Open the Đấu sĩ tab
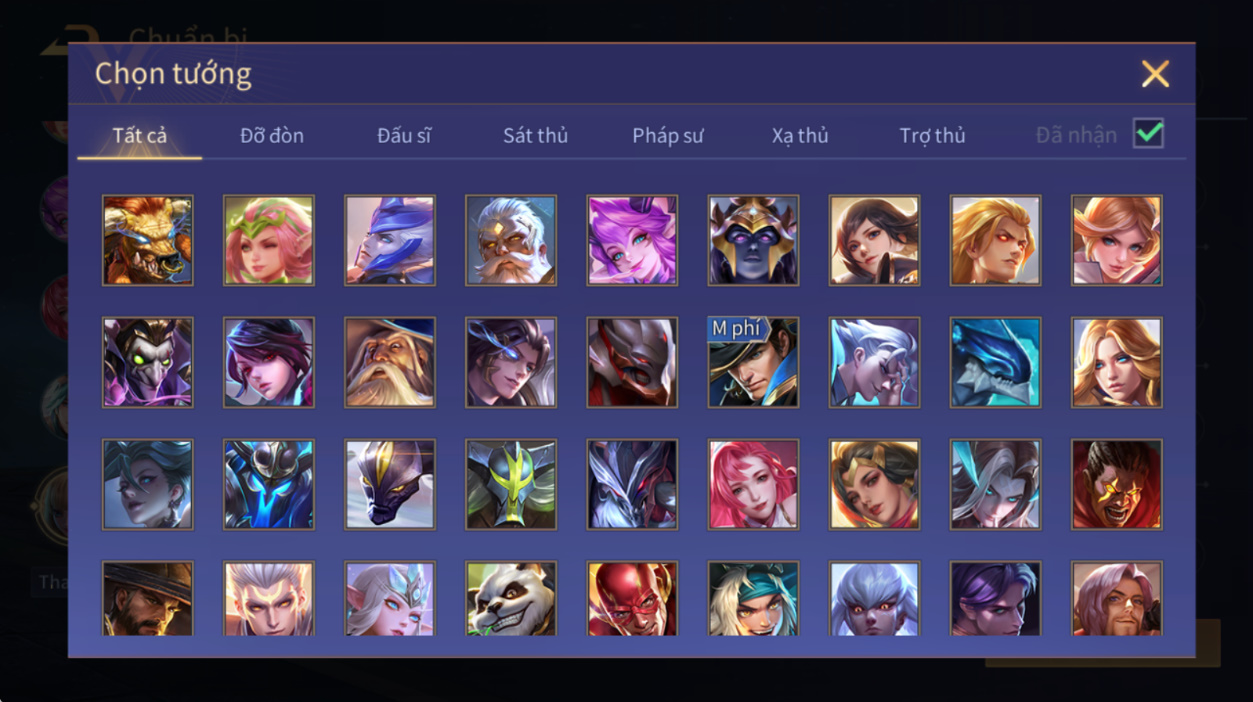The height and width of the screenshot is (702, 1253). (404, 135)
